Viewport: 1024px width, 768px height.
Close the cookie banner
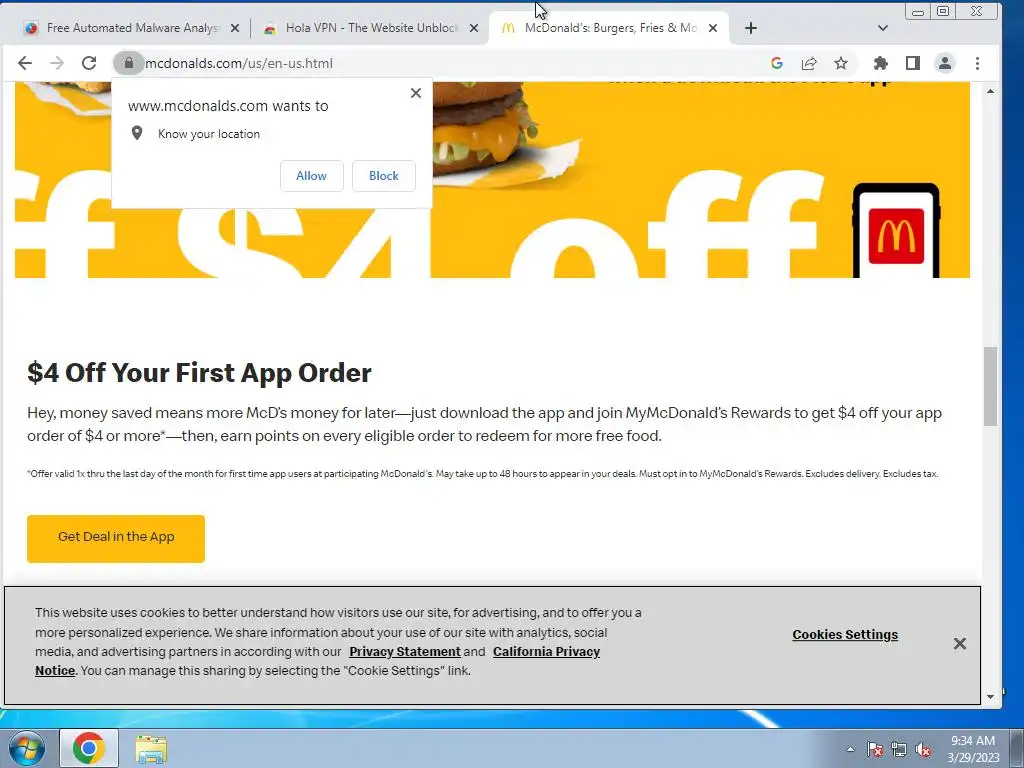(959, 643)
